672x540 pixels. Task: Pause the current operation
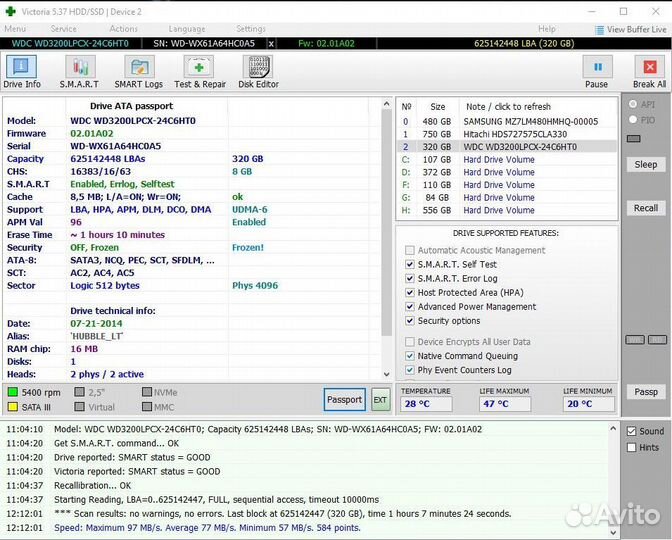596,71
